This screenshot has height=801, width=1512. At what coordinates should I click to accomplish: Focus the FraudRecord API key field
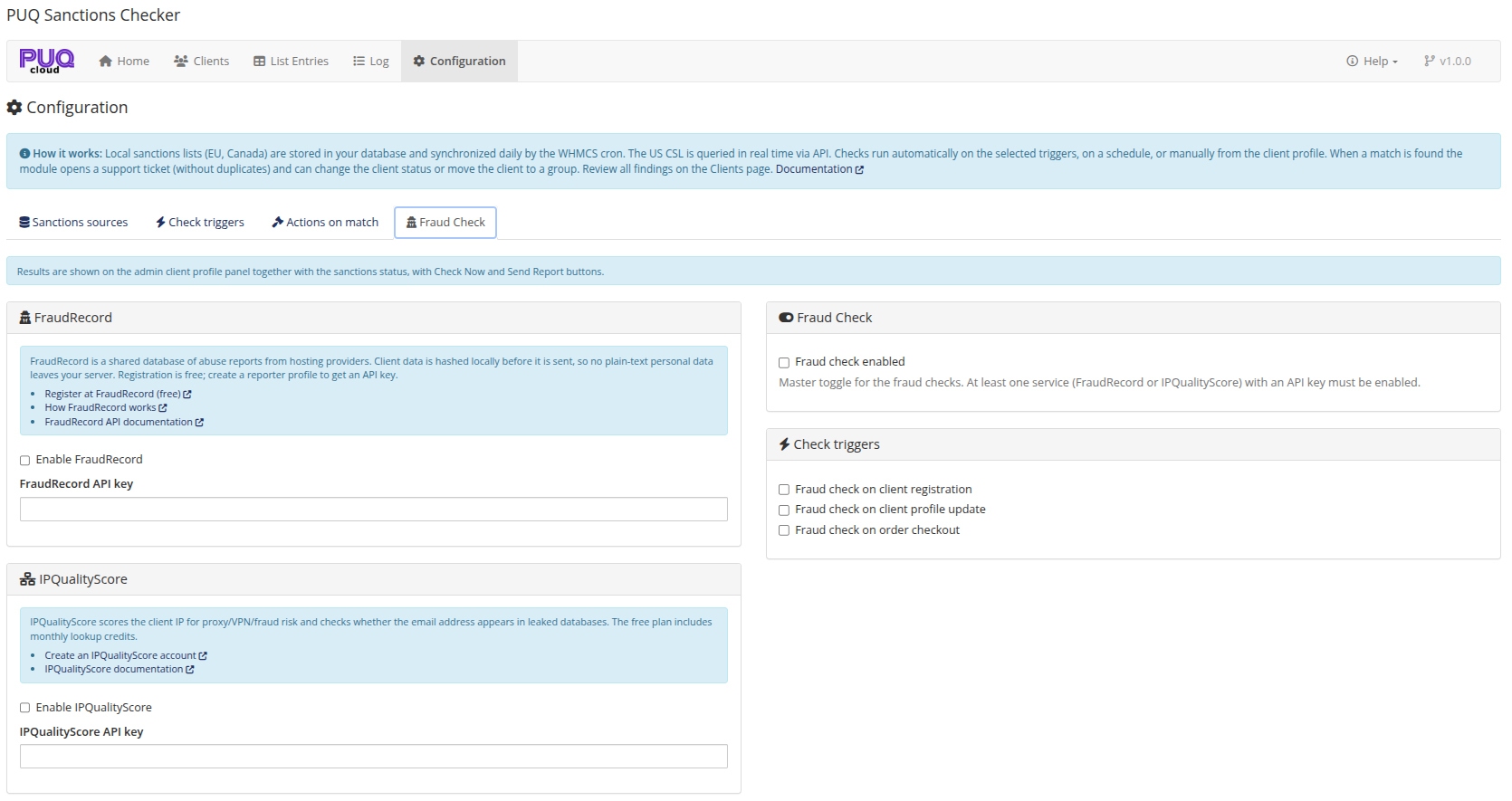tap(374, 509)
